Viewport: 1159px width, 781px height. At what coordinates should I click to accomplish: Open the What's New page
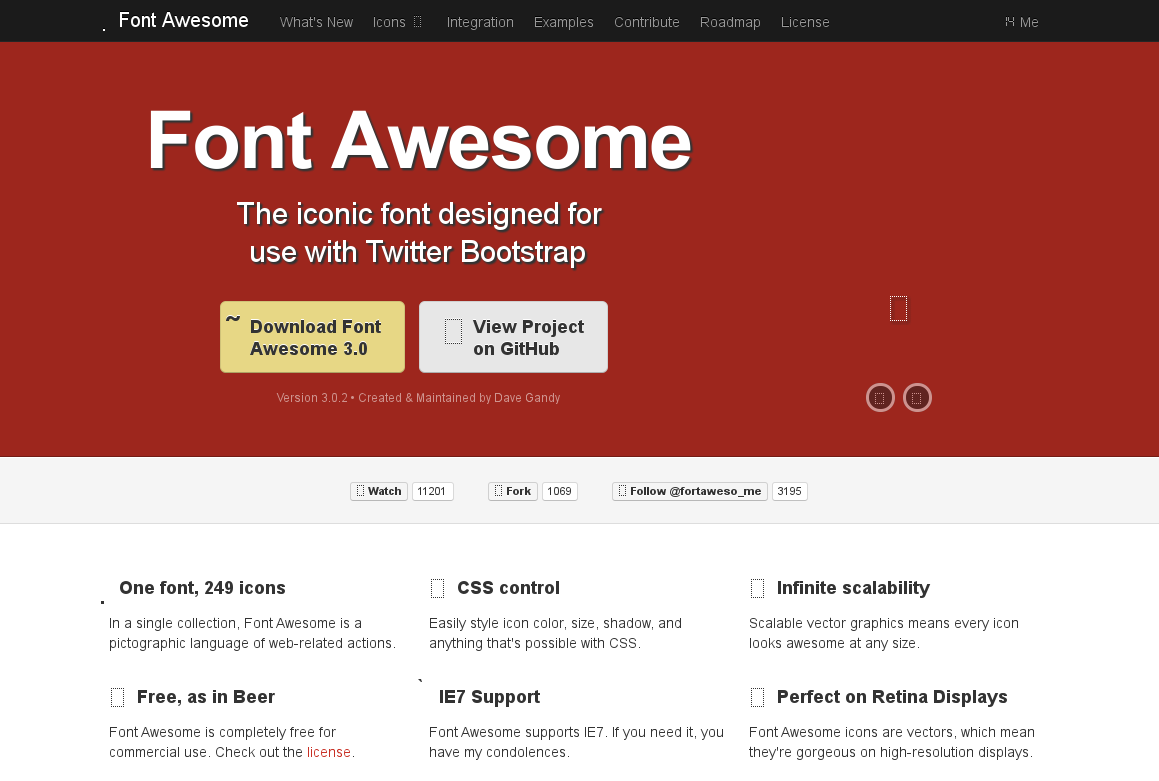pyautogui.click(x=316, y=22)
